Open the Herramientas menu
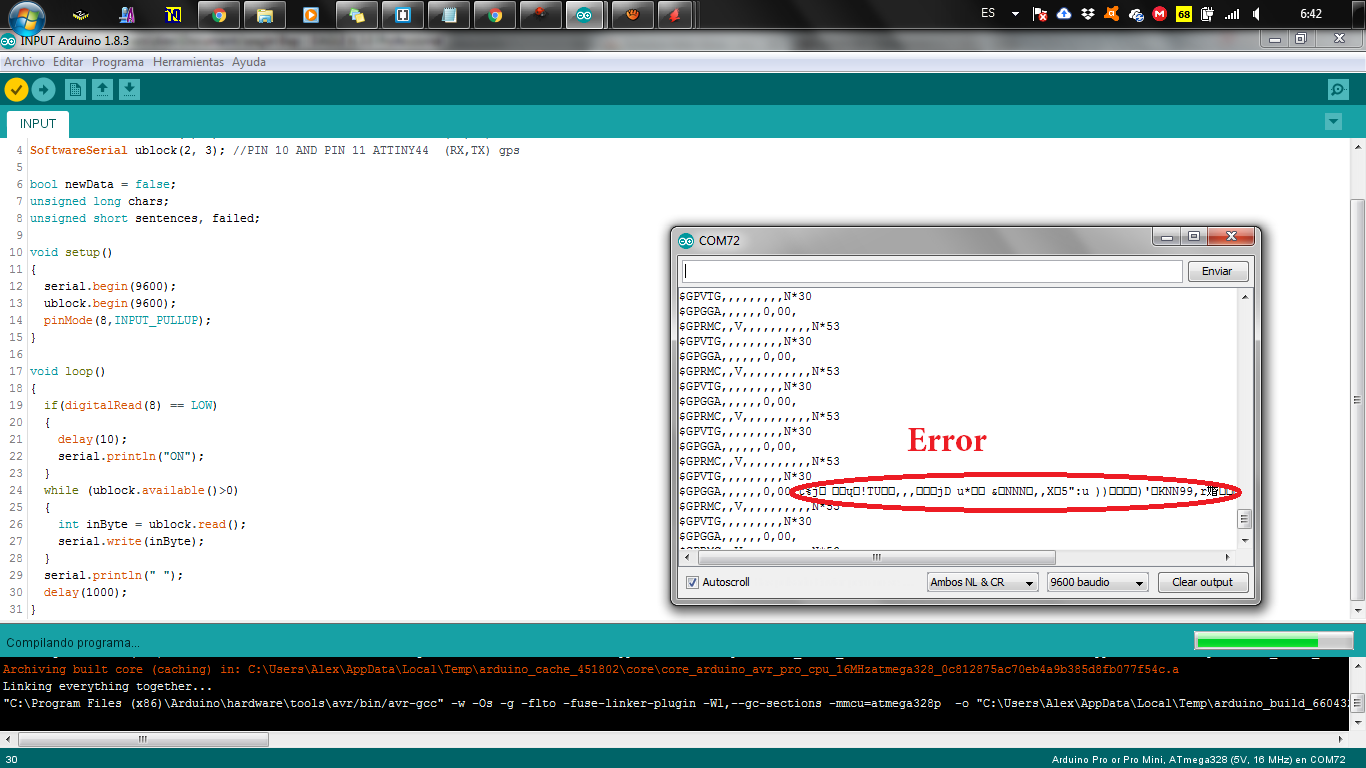1366x768 pixels. coord(188,62)
